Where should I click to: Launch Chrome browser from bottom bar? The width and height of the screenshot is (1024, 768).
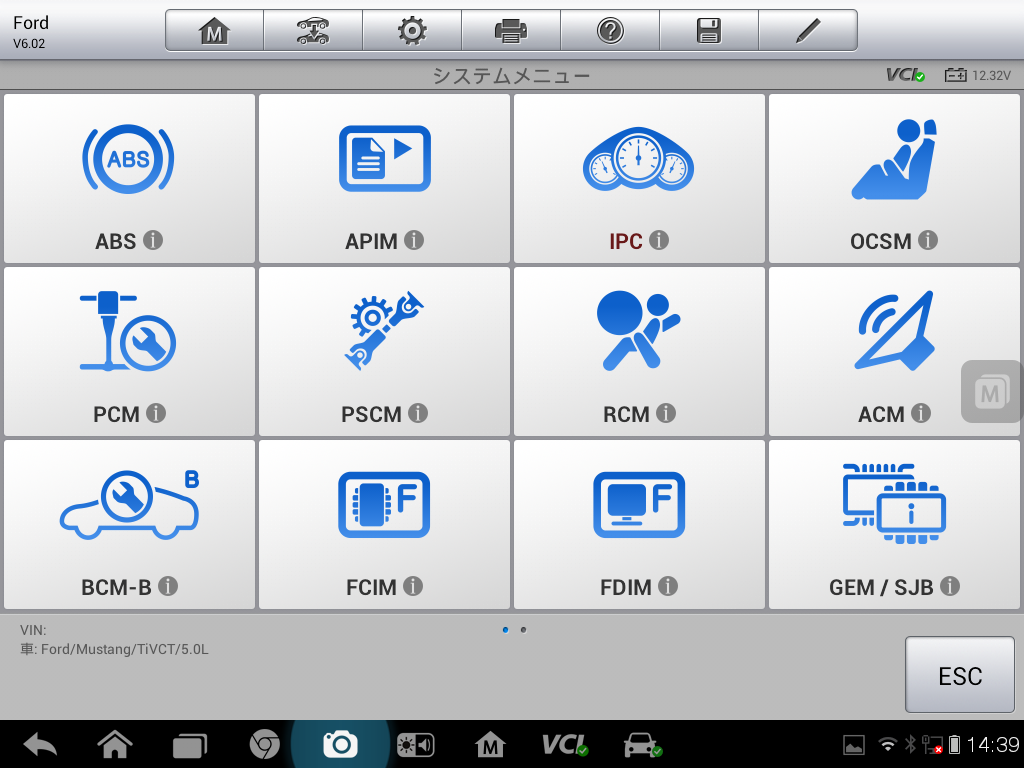[x=264, y=744]
